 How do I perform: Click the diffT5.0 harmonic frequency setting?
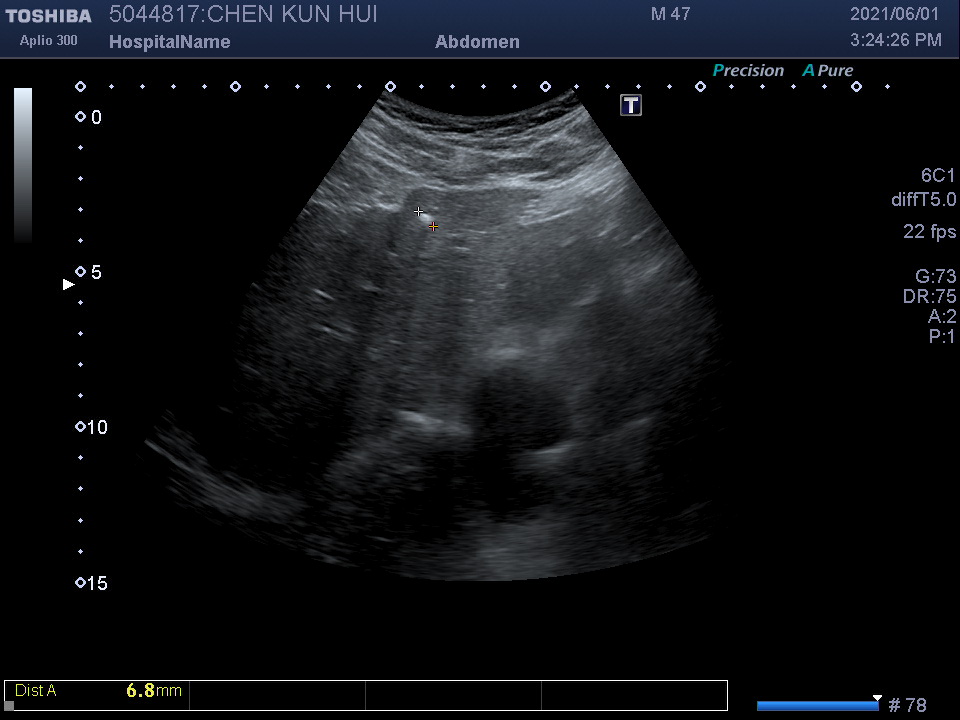click(923, 200)
